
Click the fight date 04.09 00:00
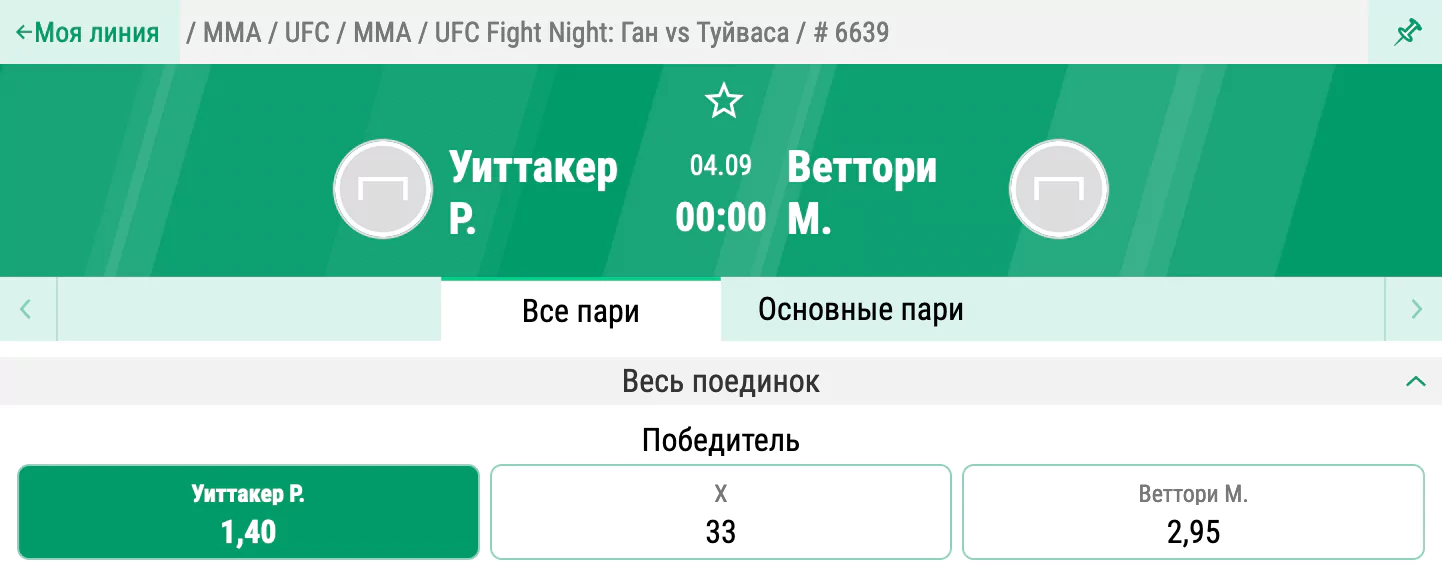click(x=721, y=192)
